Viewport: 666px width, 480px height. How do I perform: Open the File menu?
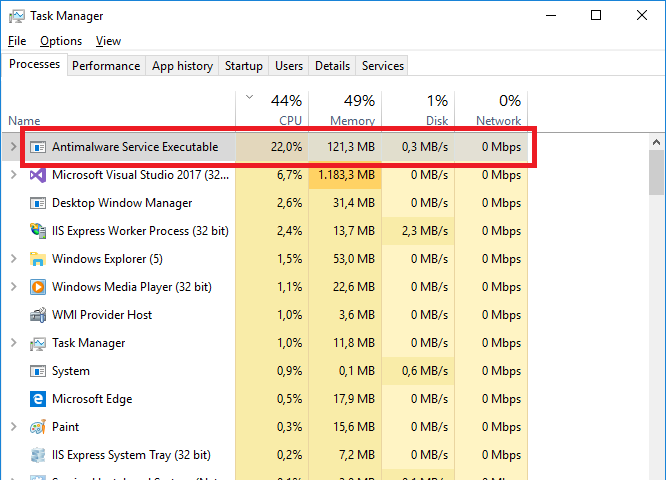click(17, 41)
